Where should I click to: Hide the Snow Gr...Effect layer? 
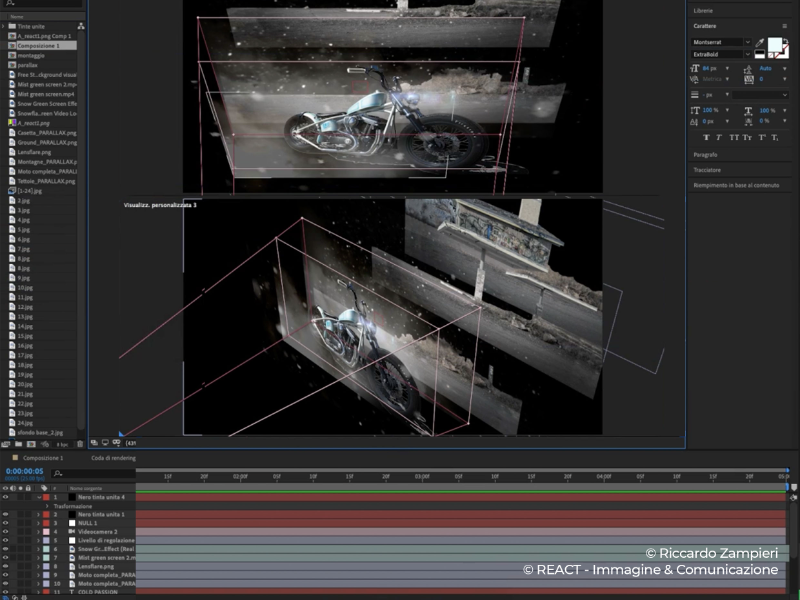pos(6,549)
